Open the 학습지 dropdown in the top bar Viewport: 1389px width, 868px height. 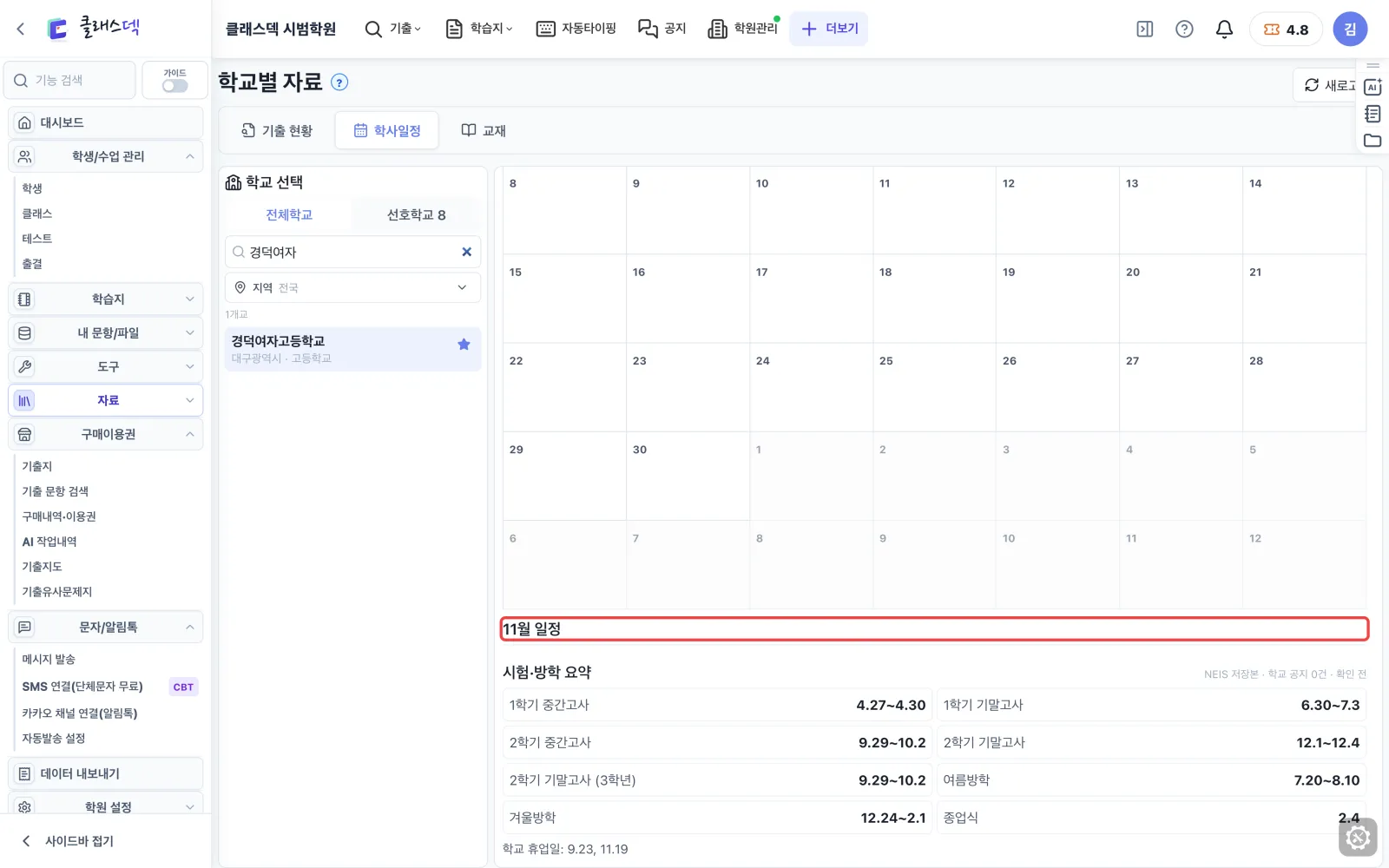tap(479, 29)
